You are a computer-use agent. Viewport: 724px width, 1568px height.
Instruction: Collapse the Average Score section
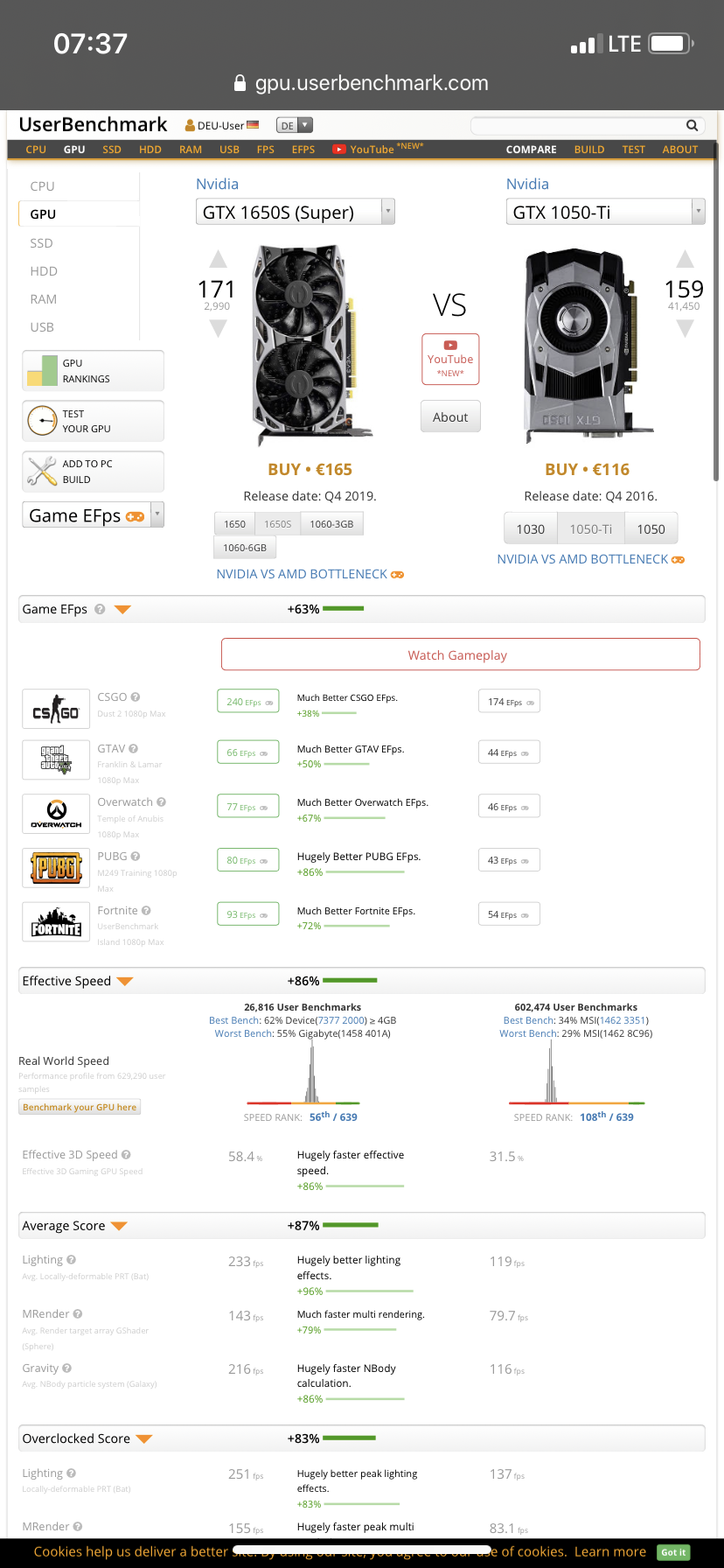pos(119,1227)
